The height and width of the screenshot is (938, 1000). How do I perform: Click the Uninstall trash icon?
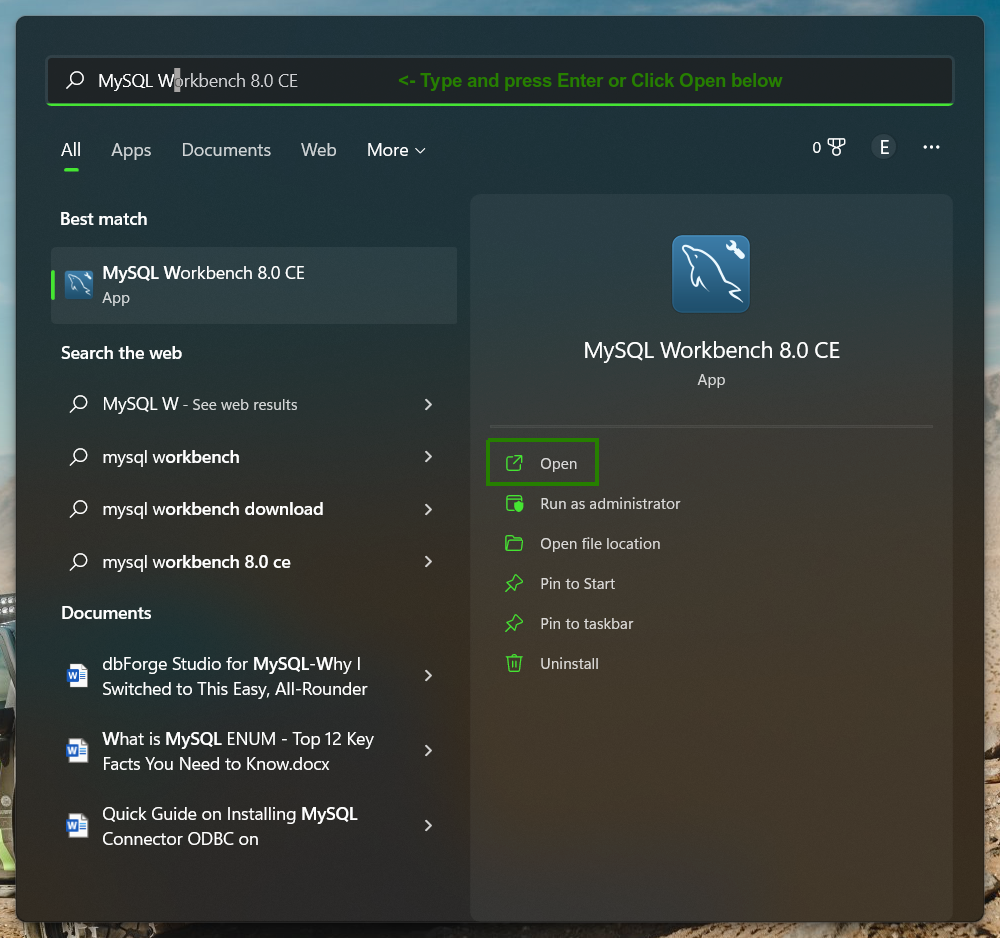point(514,664)
